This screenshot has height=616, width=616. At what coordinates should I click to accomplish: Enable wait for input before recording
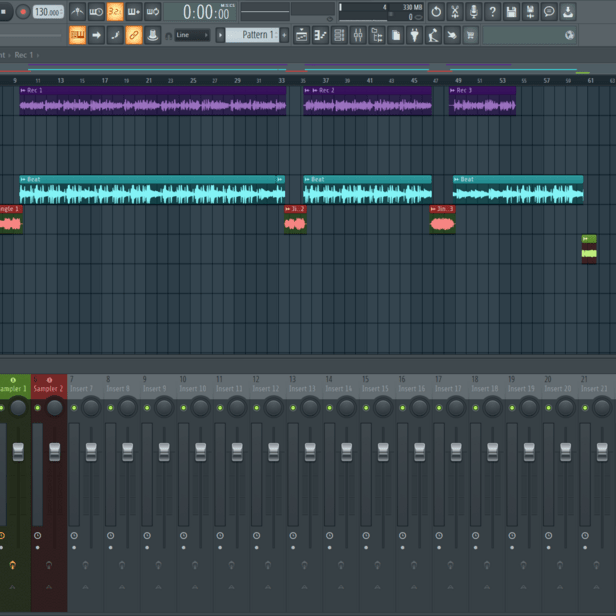pos(96,12)
